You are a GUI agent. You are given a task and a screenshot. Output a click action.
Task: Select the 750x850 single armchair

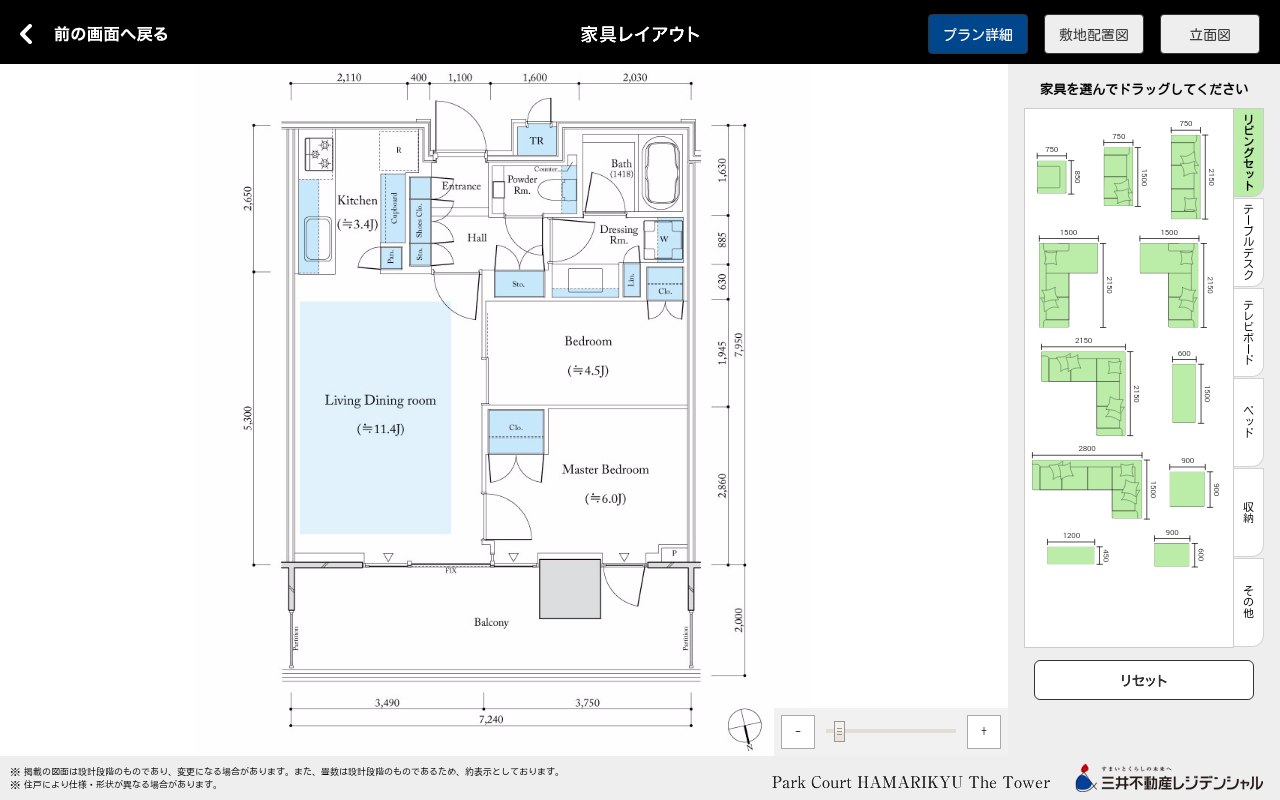pos(1051,178)
